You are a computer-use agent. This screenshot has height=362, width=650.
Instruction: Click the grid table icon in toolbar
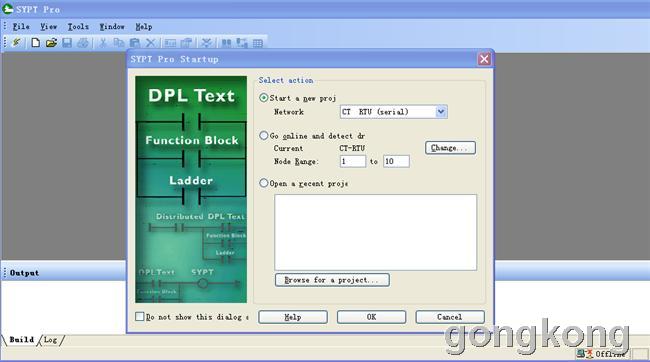coord(258,43)
